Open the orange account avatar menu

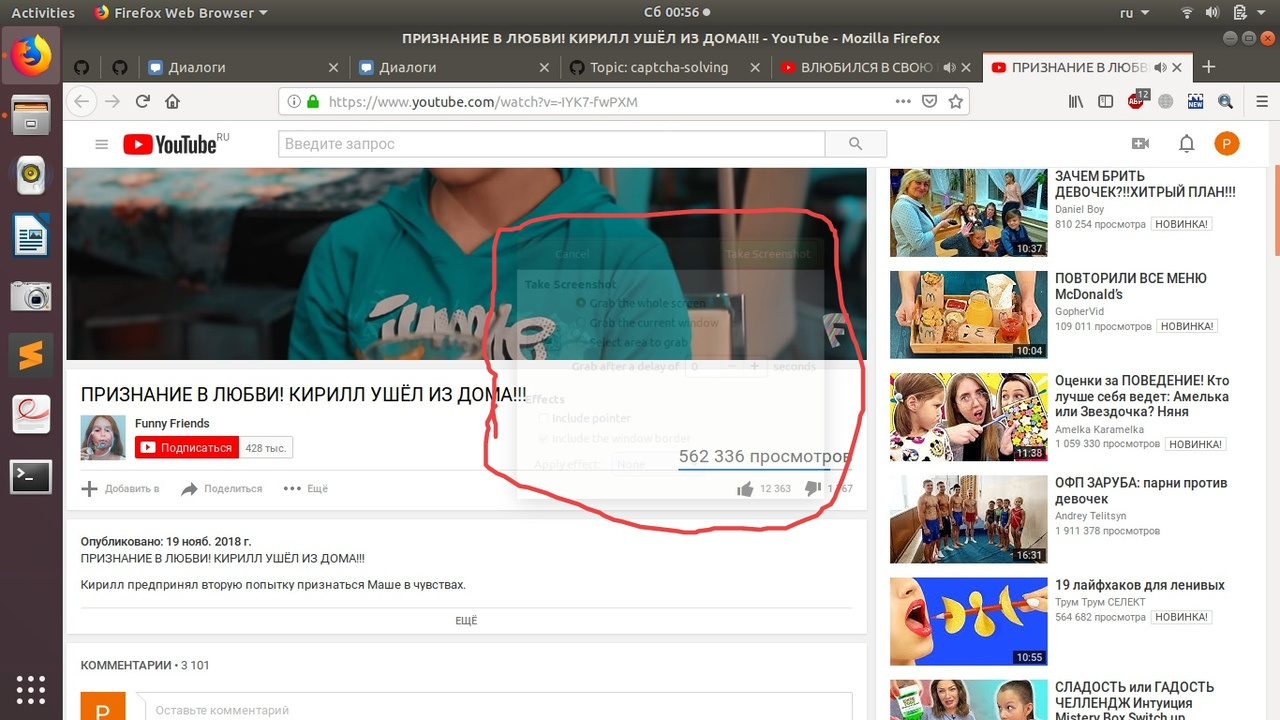1227,144
